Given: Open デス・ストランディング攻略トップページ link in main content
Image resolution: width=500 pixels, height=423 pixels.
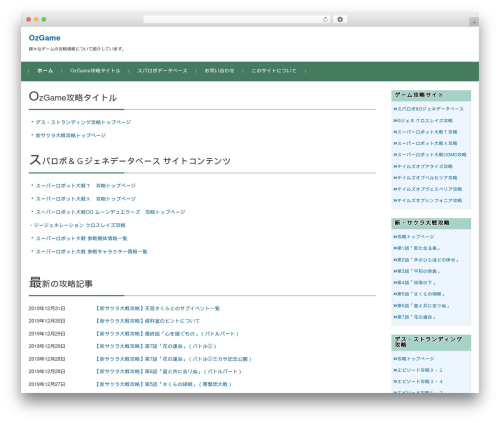Looking at the screenshot, I should (x=83, y=122).
